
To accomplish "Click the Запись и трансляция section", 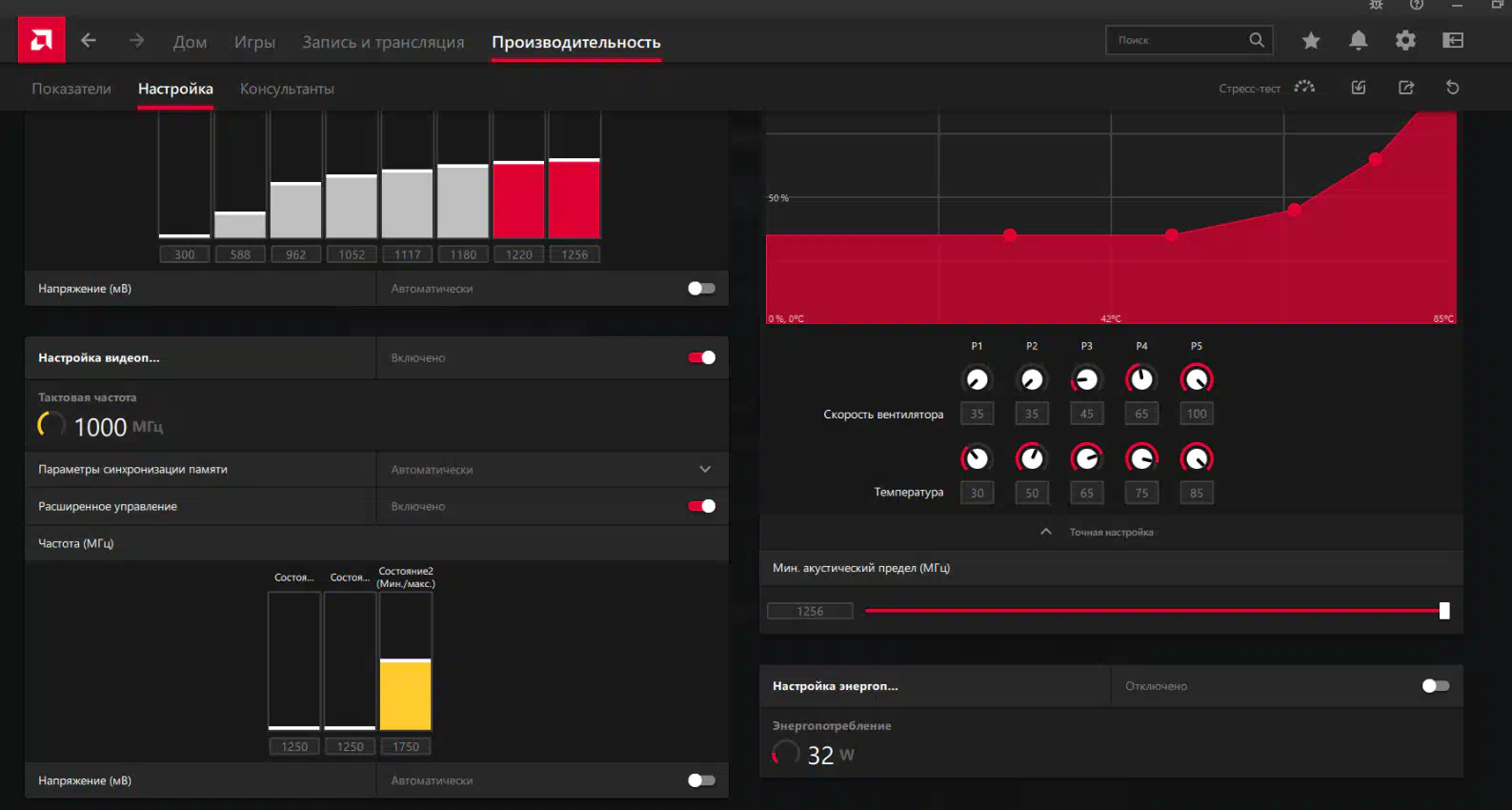I will [383, 42].
